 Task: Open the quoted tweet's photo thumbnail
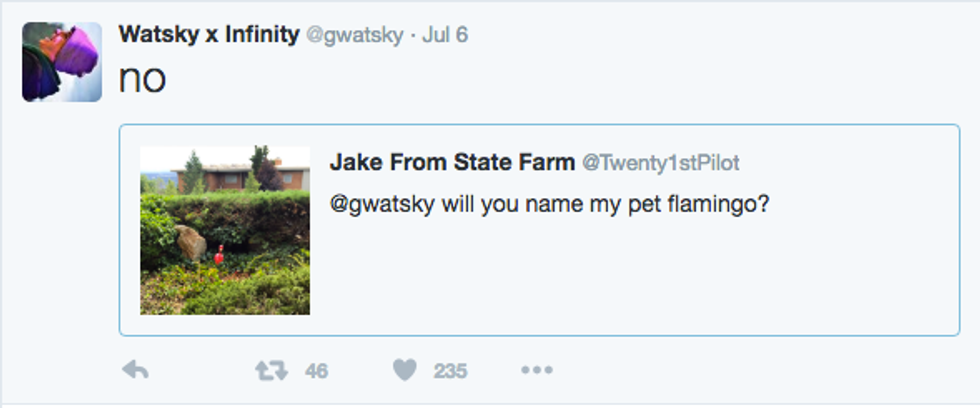click(225, 231)
